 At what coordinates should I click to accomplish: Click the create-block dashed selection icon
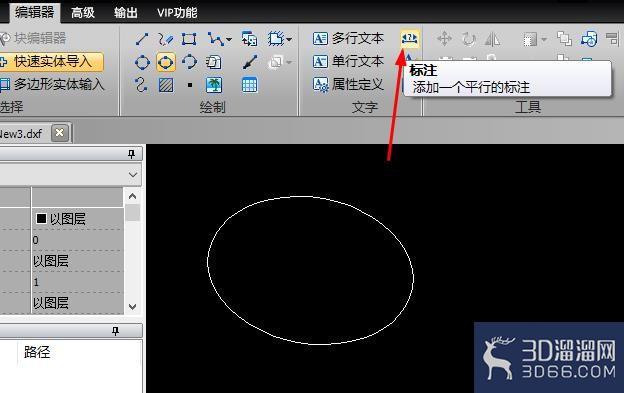[x=275, y=39]
